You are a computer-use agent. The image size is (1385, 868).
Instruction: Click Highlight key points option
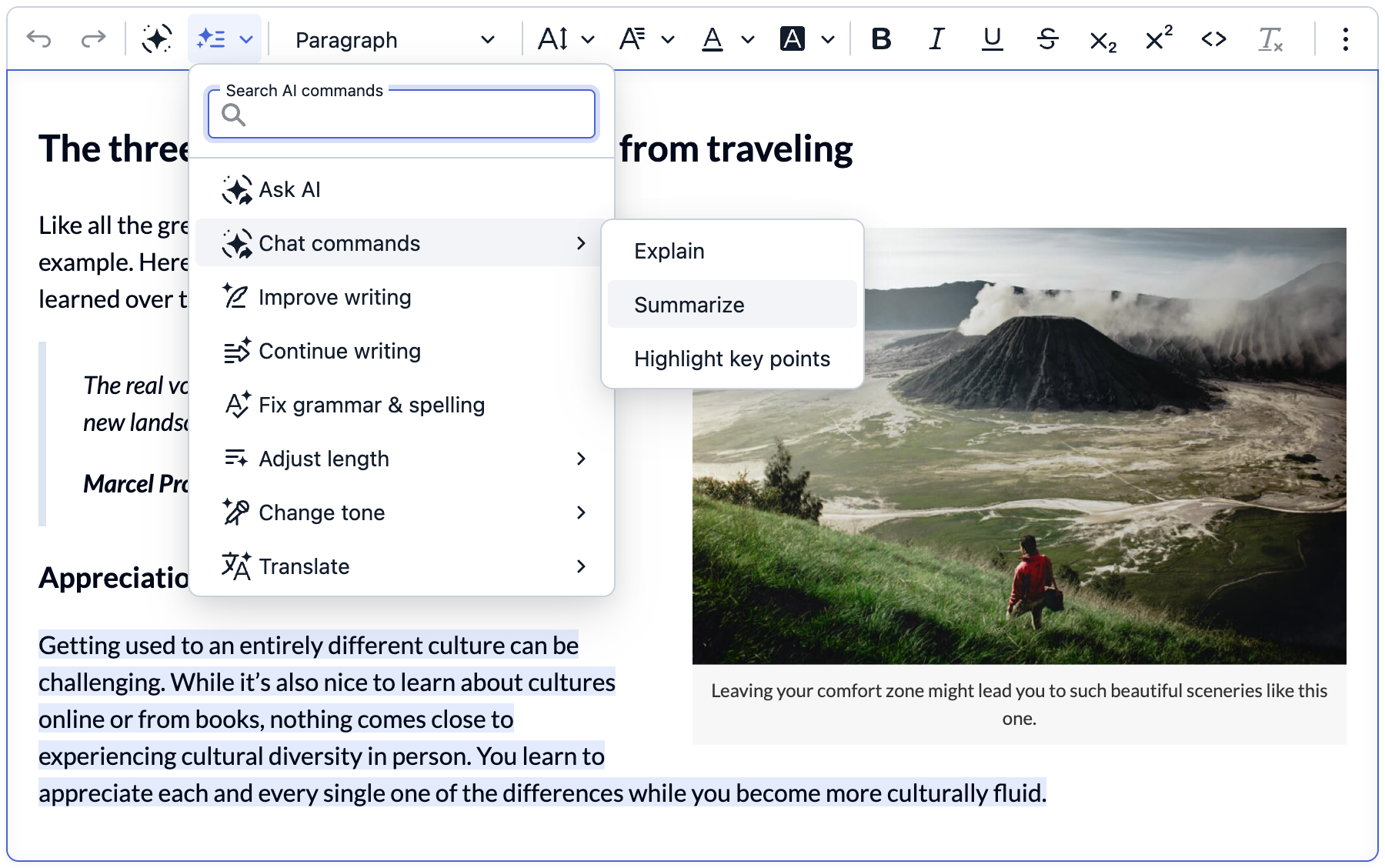pos(733,359)
